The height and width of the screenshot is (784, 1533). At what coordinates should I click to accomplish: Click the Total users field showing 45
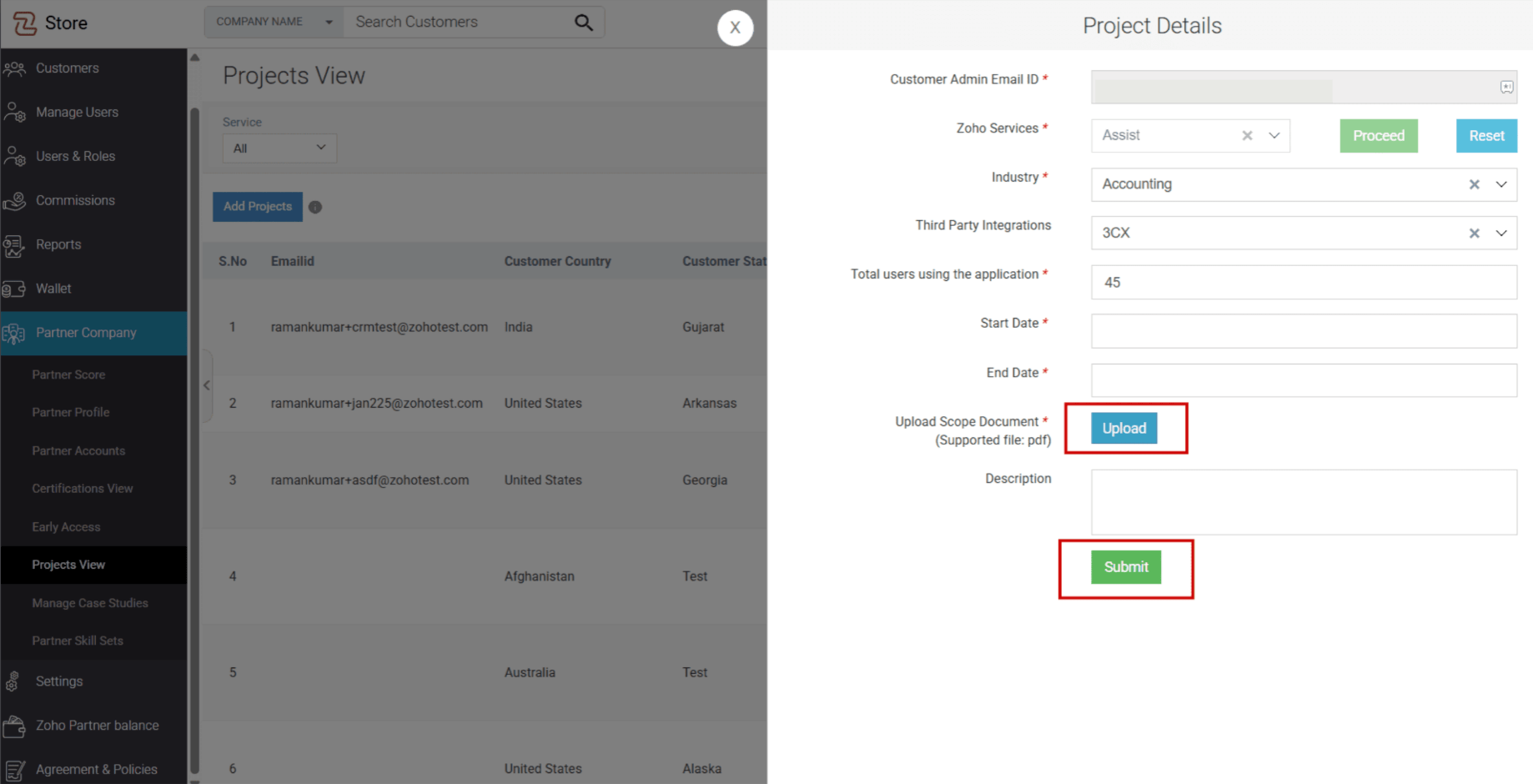click(x=1304, y=282)
